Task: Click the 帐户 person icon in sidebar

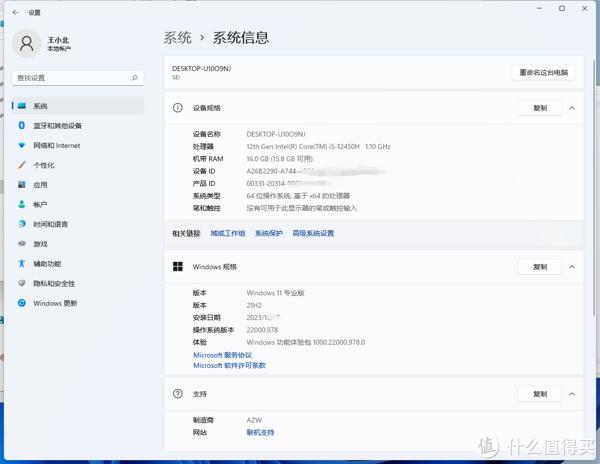Action: click(22, 204)
